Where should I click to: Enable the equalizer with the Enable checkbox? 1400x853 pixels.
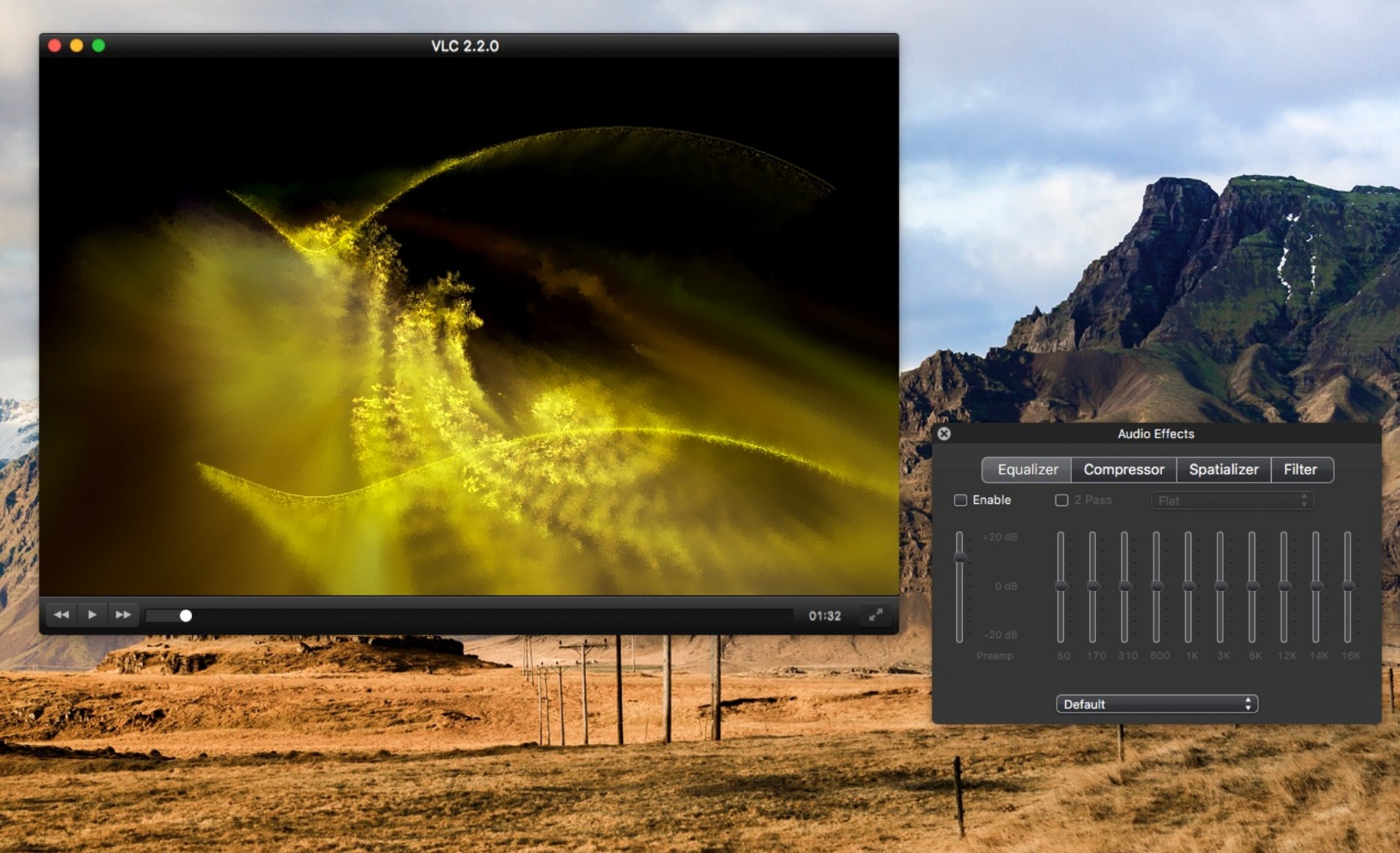pyautogui.click(x=961, y=499)
